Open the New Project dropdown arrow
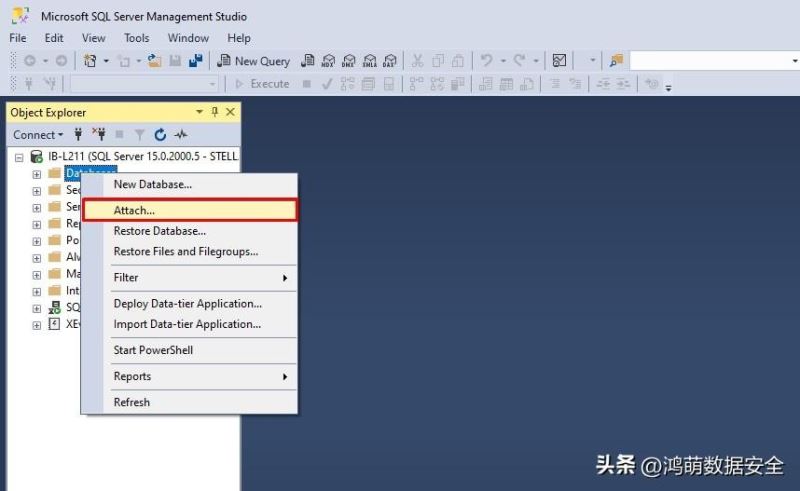This screenshot has width=800, height=491. tap(106, 61)
